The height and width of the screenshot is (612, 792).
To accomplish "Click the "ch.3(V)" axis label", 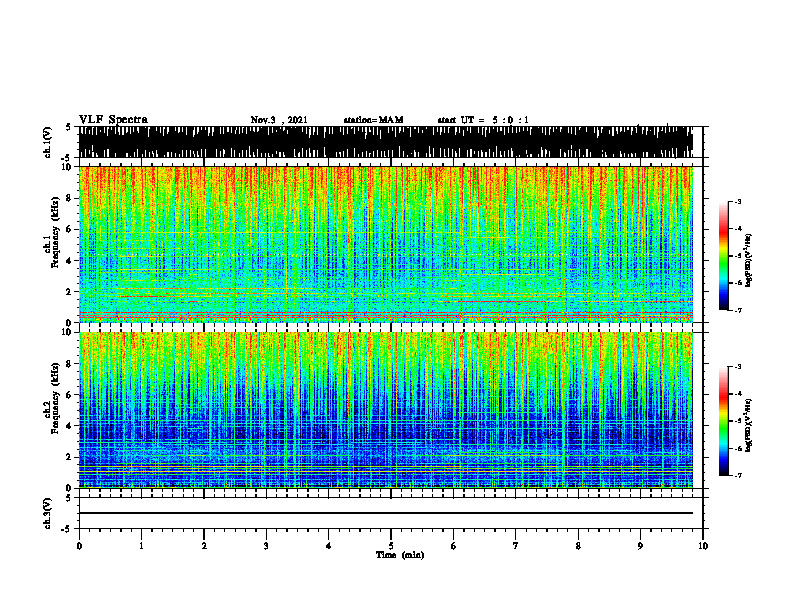I will (47, 513).
